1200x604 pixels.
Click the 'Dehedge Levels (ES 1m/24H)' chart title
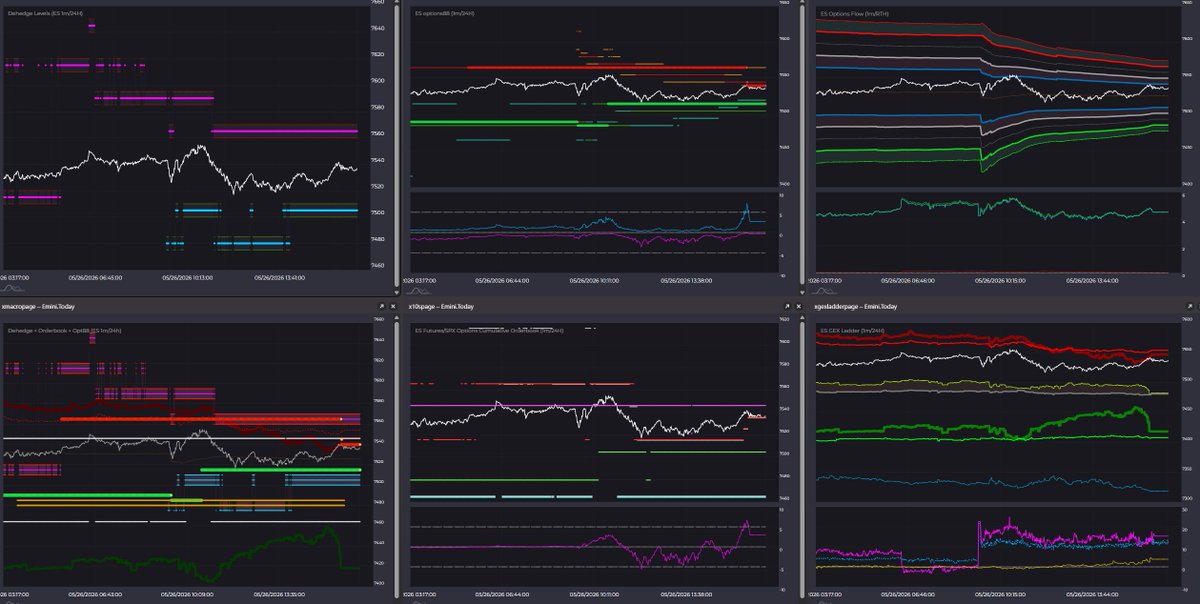point(47,13)
